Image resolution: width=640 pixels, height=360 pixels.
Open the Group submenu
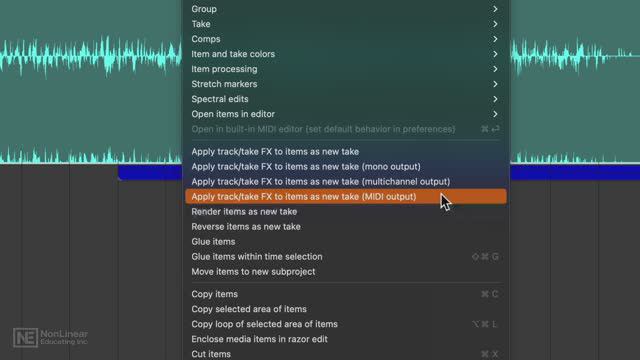tap(346, 9)
